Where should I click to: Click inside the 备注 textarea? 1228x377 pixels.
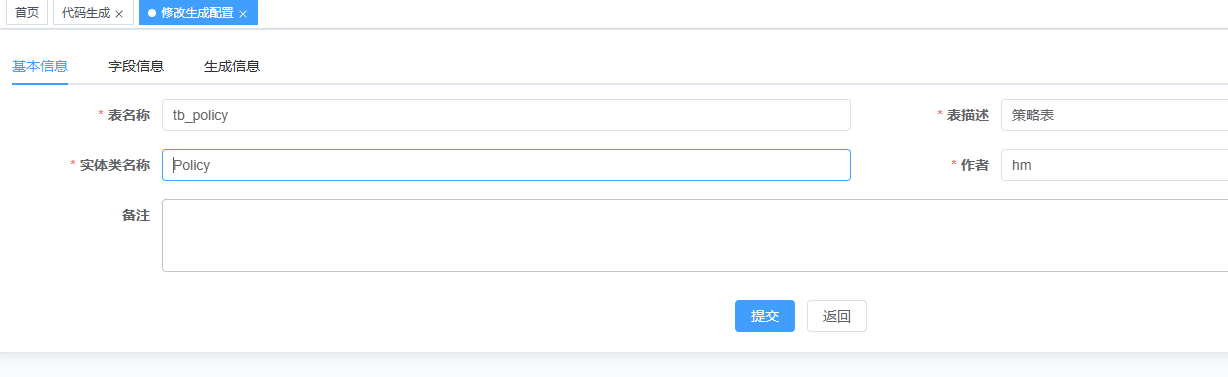[x=695, y=235]
